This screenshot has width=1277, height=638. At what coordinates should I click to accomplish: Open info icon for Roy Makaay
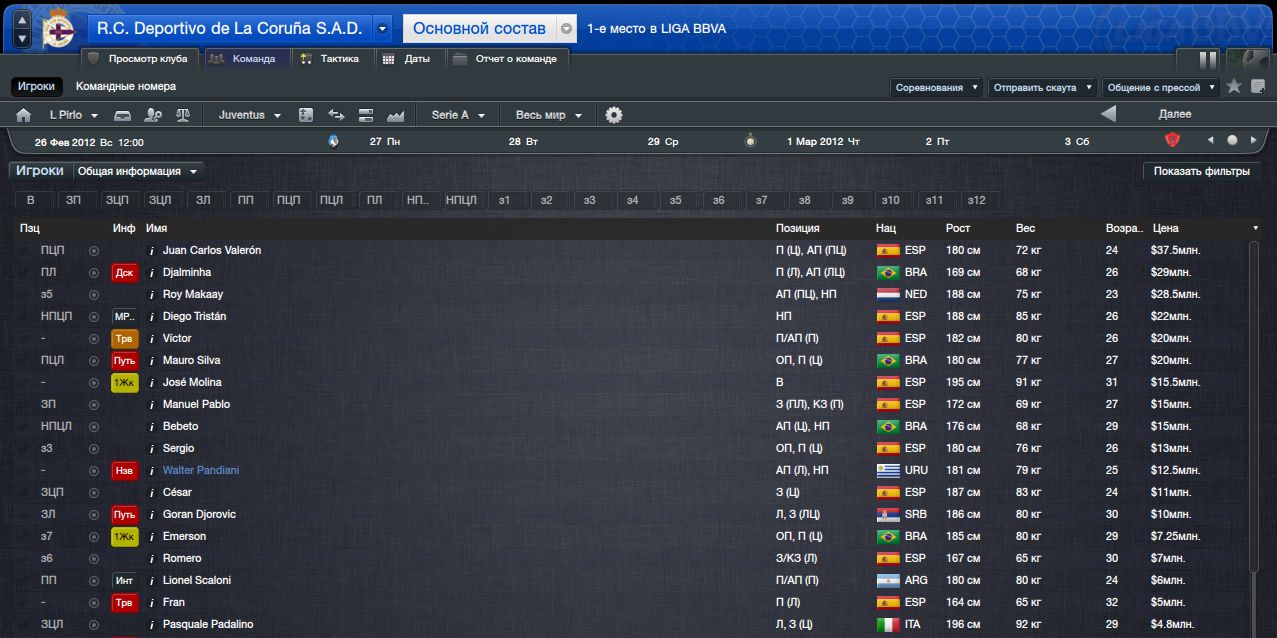tap(152, 294)
